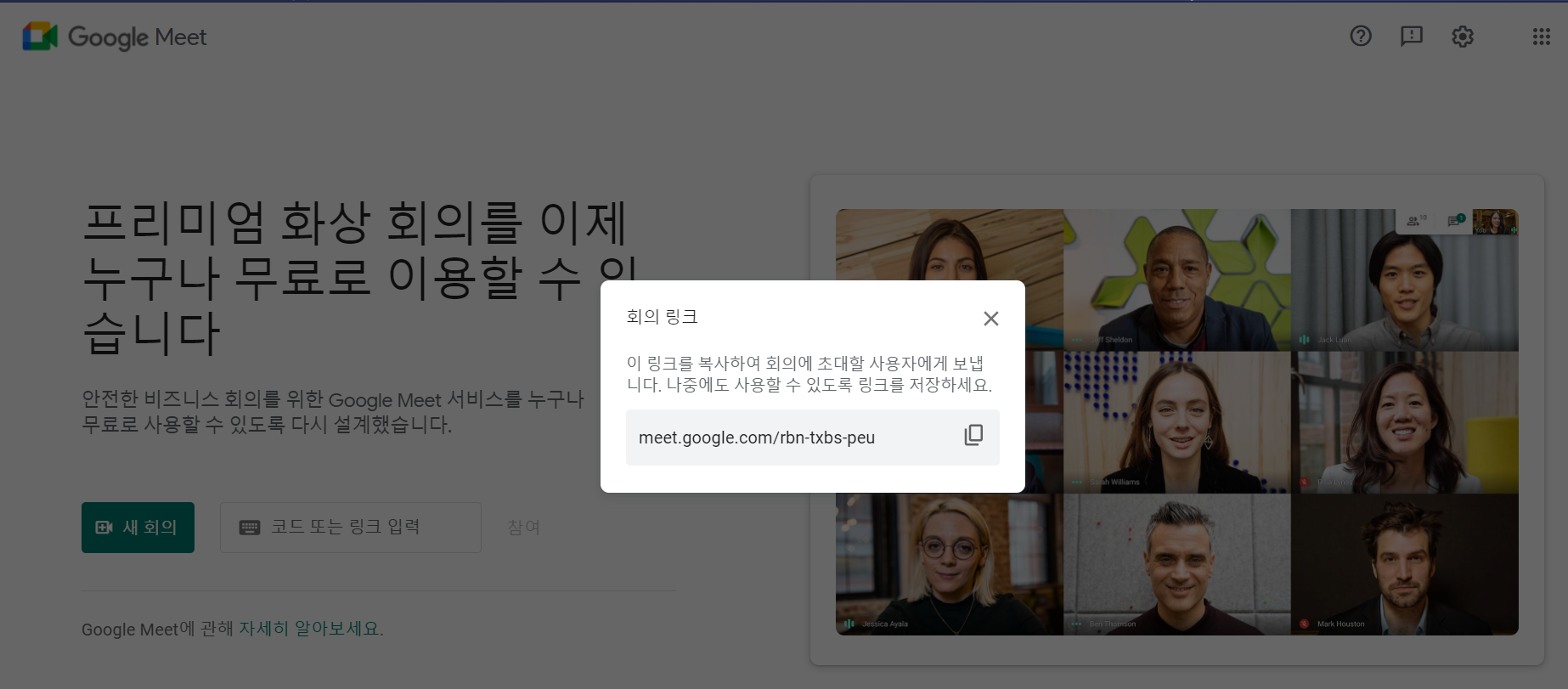Open the settings gear icon
Image resolution: width=1568 pixels, height=689 pixels.
[x=1463, y=36]
